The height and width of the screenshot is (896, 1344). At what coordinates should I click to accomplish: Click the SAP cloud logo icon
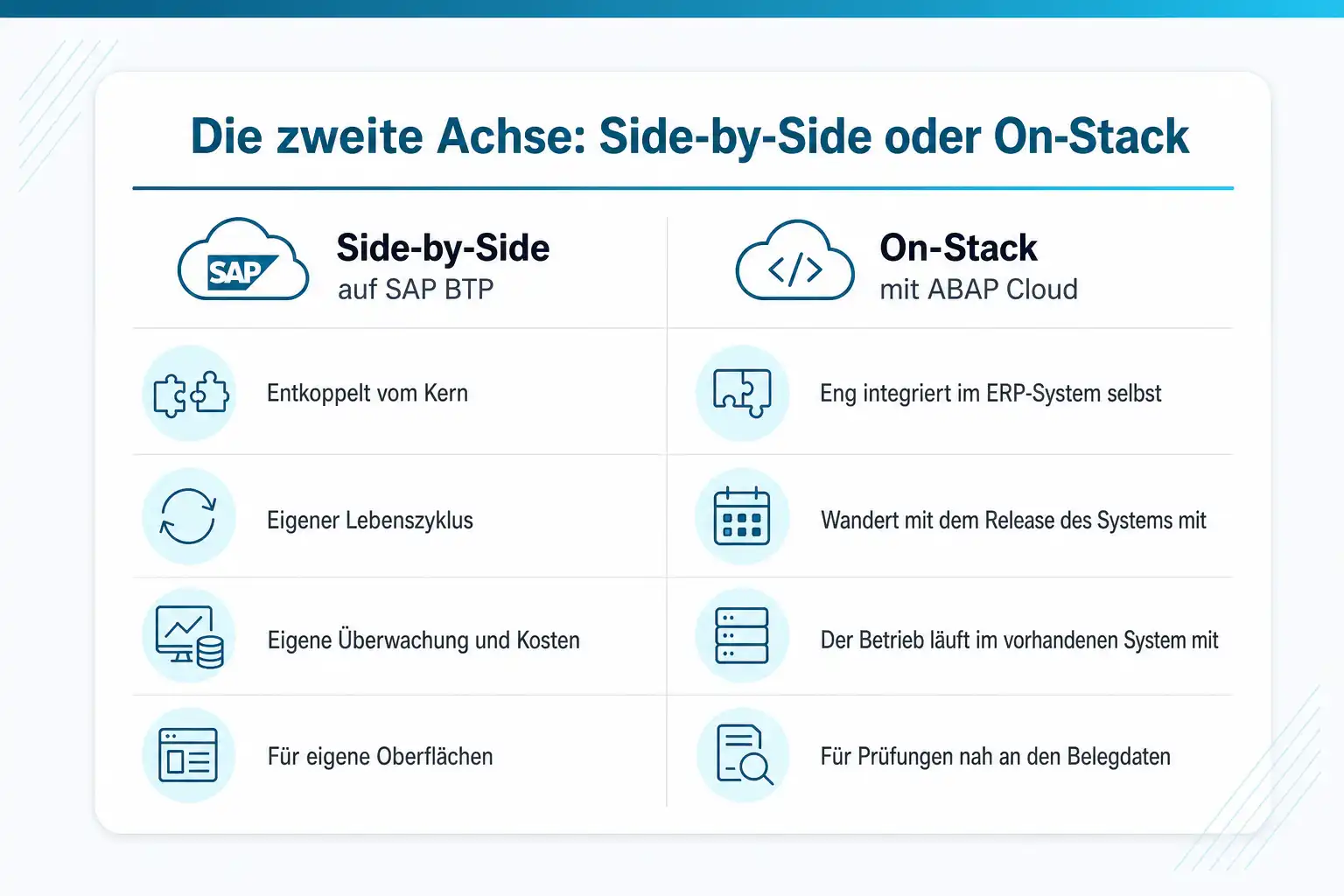click(x=243, y=260)
